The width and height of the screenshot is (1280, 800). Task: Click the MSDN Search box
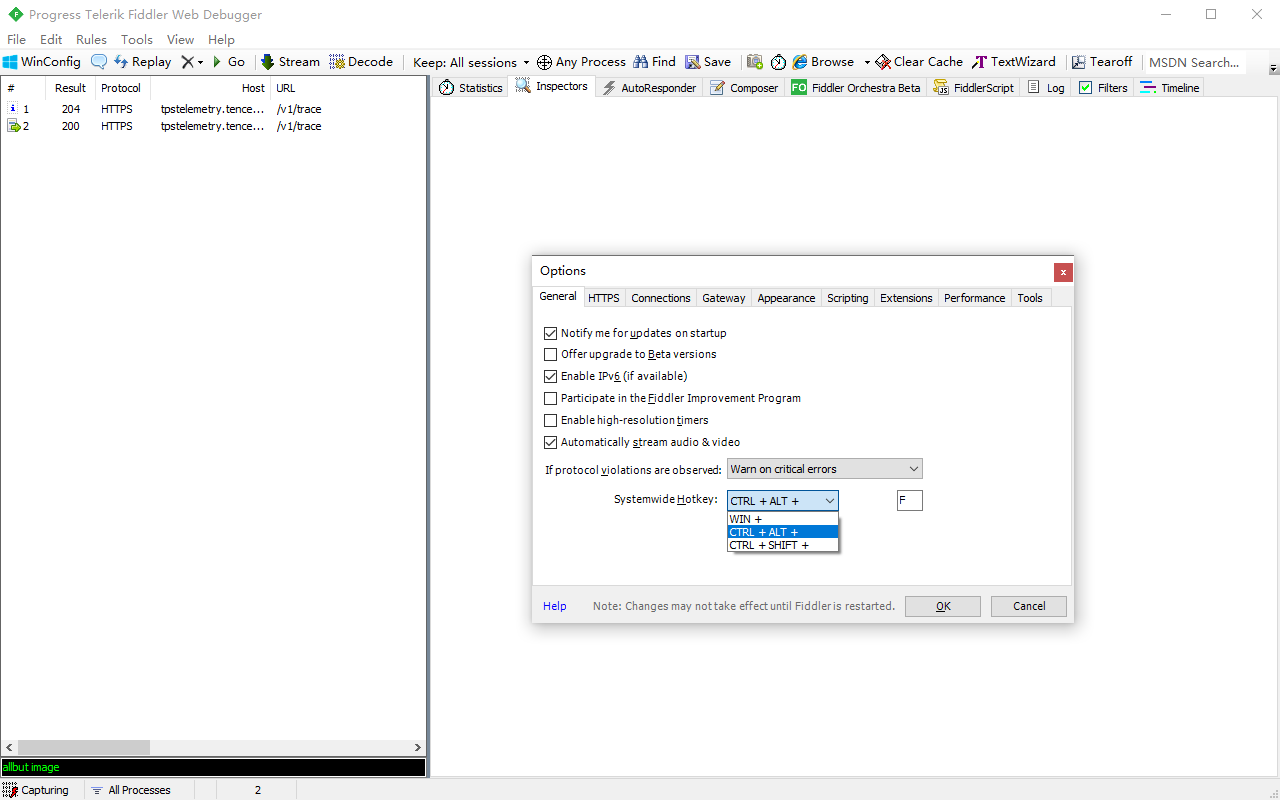(1195, 62)
